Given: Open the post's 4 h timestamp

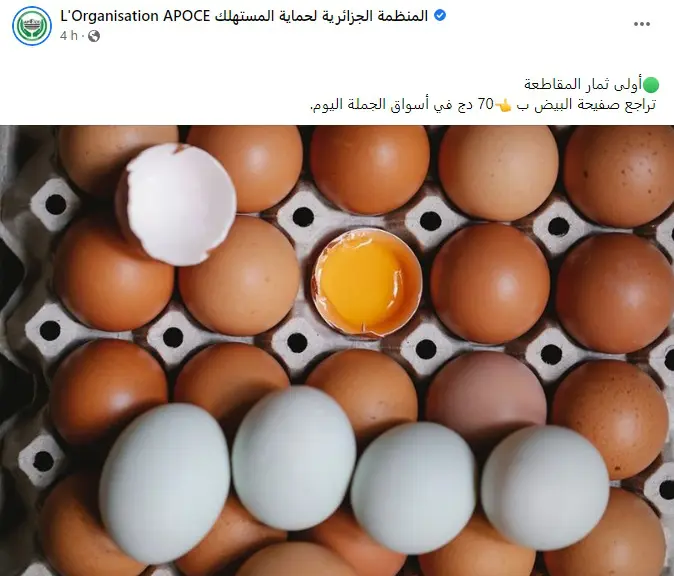Looking at the screenshot, I should point(69,36).
